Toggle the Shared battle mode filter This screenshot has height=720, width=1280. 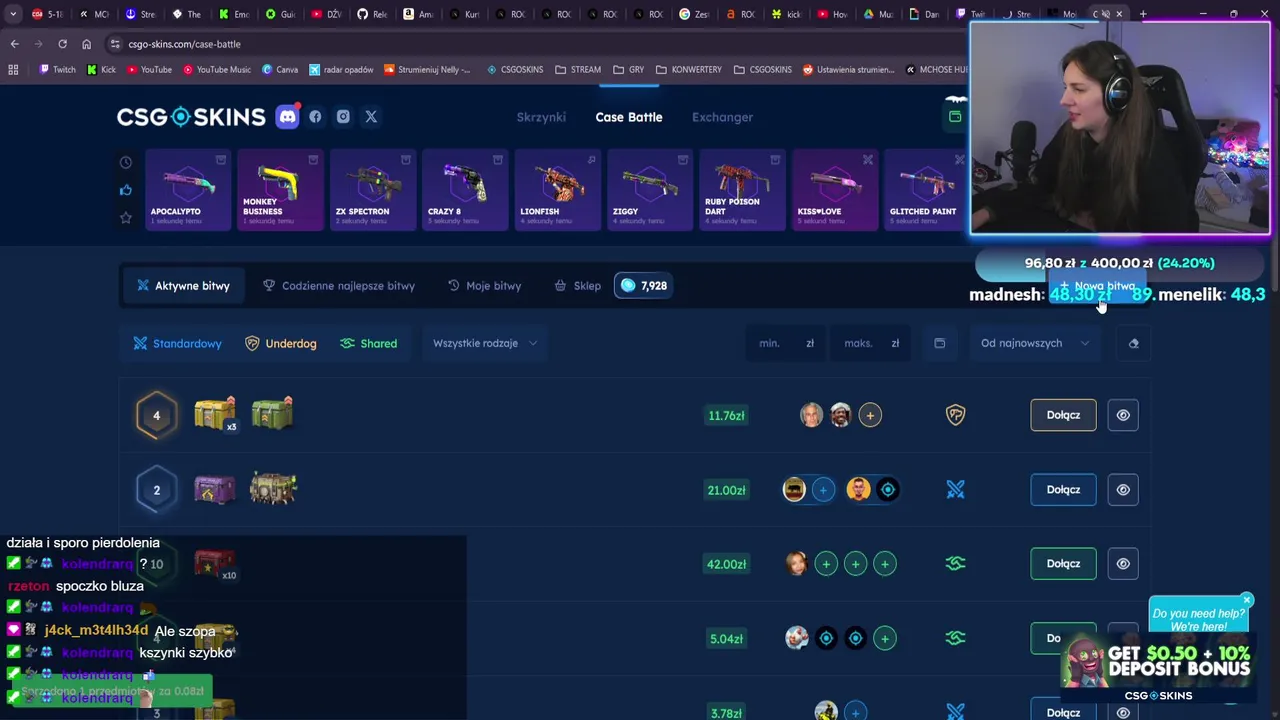click(368, 343)
